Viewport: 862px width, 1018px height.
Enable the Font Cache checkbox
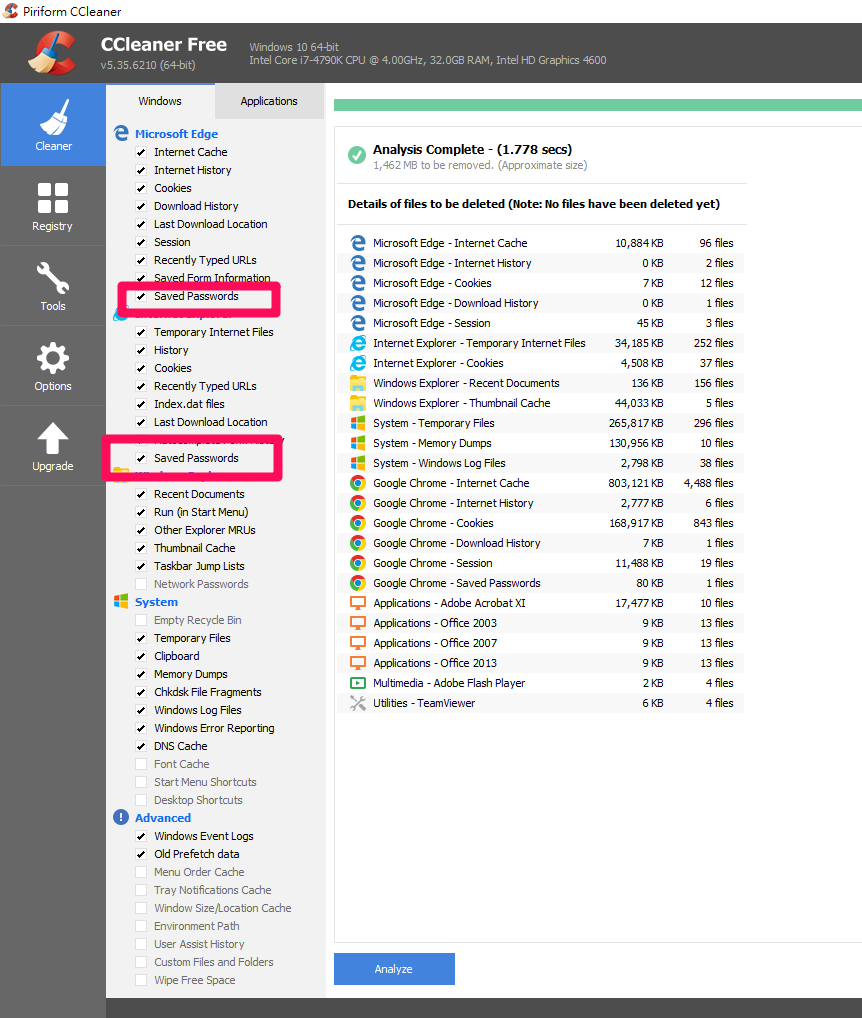click(x=141, y=764)
